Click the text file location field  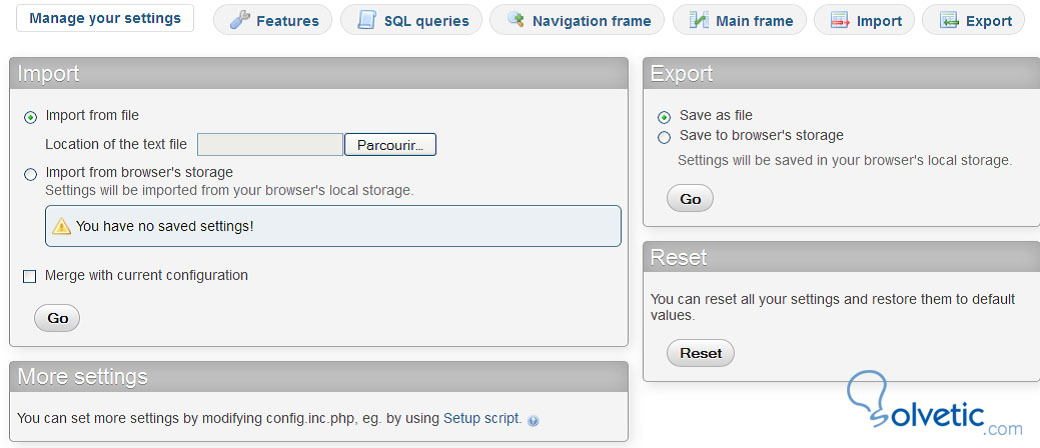pyautogui.click(x=270, y=145)
